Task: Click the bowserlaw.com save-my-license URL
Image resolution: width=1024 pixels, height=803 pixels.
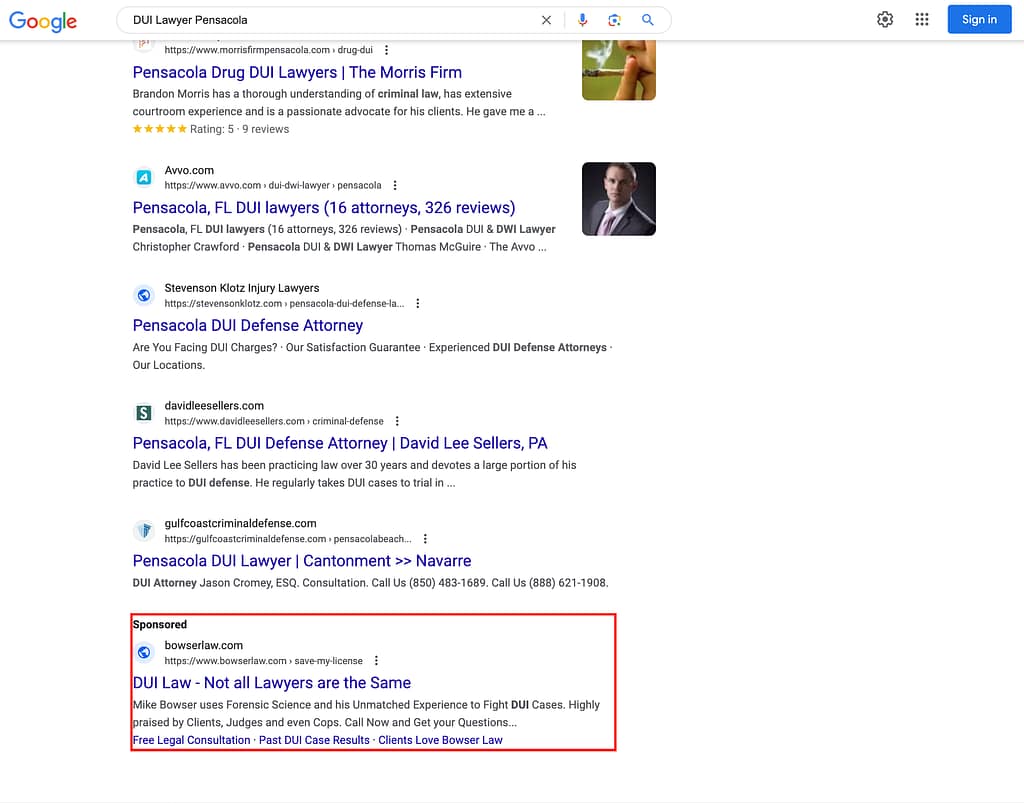Action: pyautogui.click(x=263, y=661)
